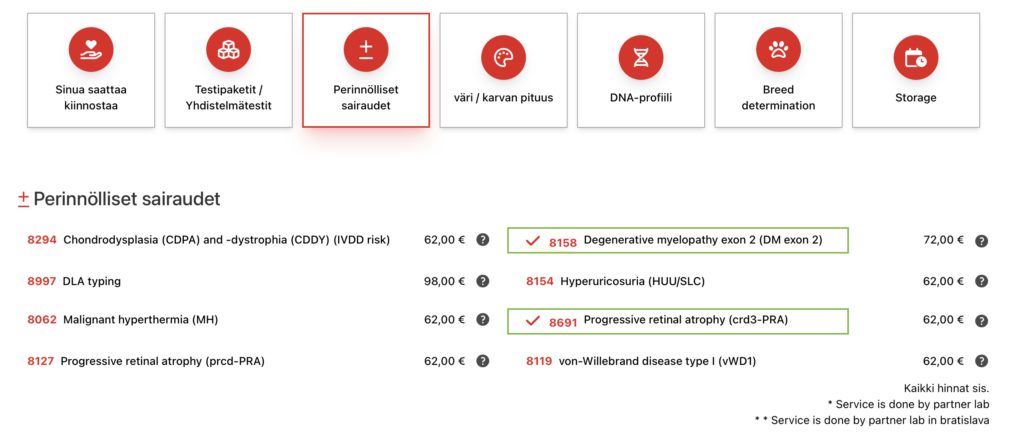Open help icon for DLA typing test
The width and height of the screenshot is (1024, 432).
pyautogui.click(x=482, y=281)
